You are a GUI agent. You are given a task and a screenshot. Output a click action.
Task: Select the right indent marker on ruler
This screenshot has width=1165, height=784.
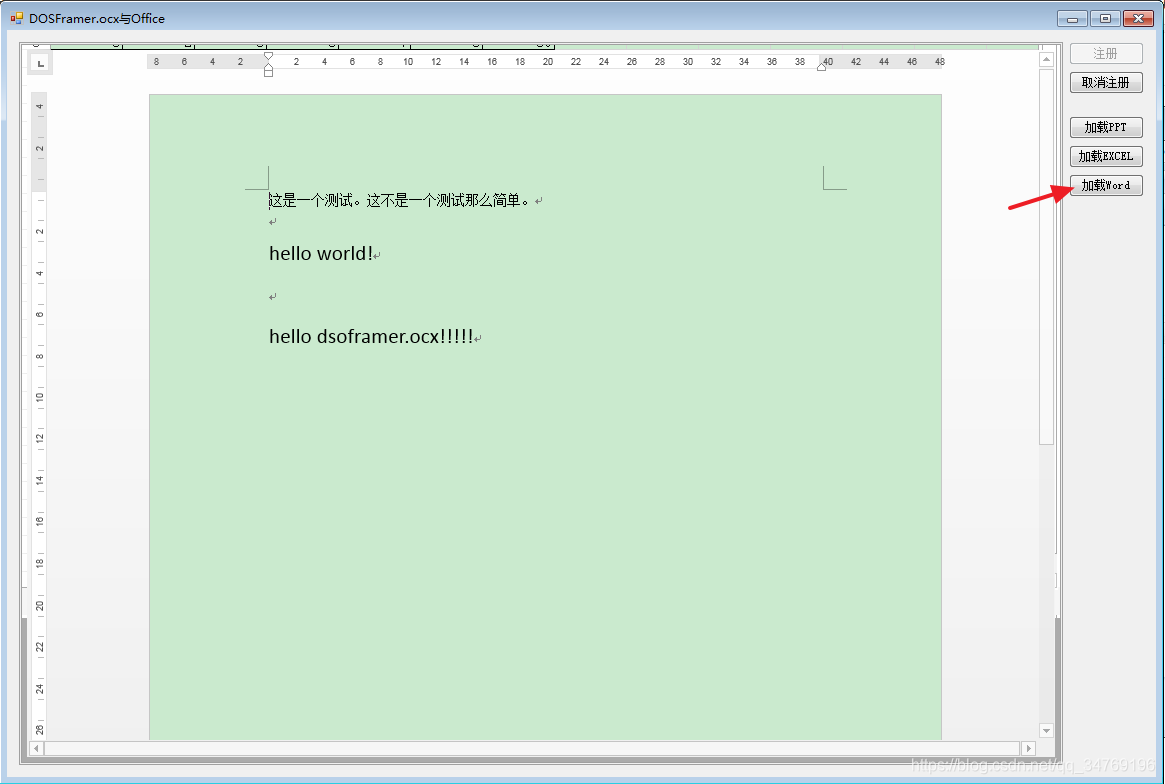coord(821,67)
